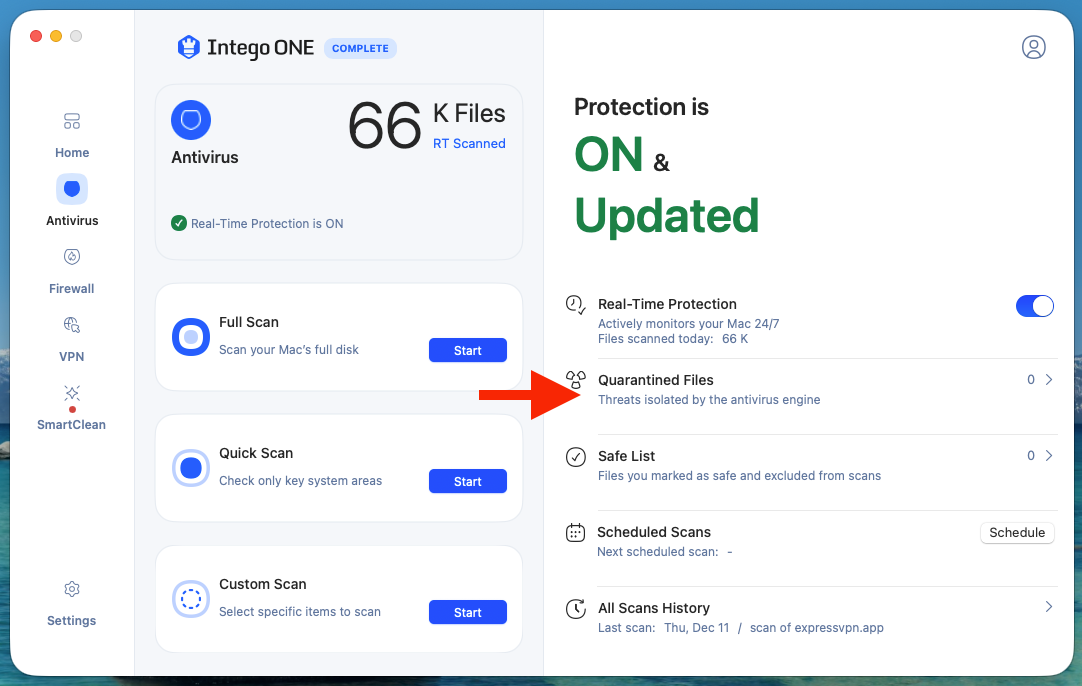
Task: Click 'Check only key system areas' description
Action: [300, 481]
